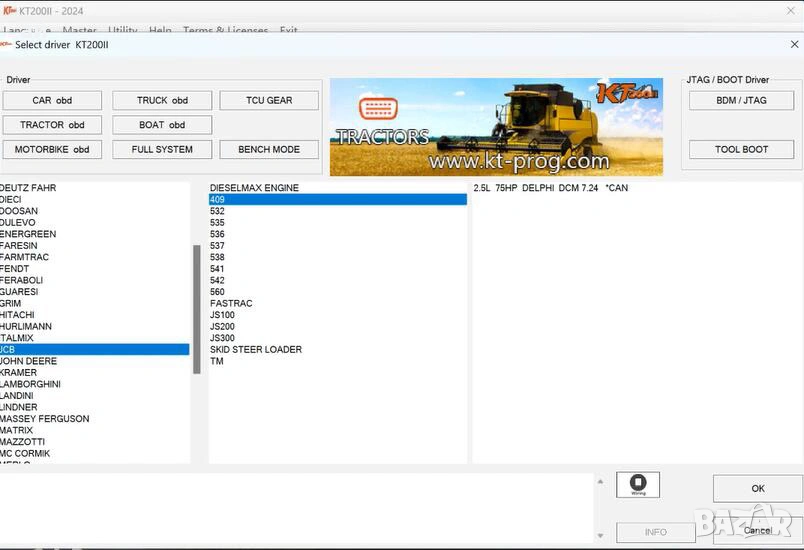Select TRACTOR obd driver button
Image resolution: width=804 pixels, height=550 pixels.
[52, 125]
